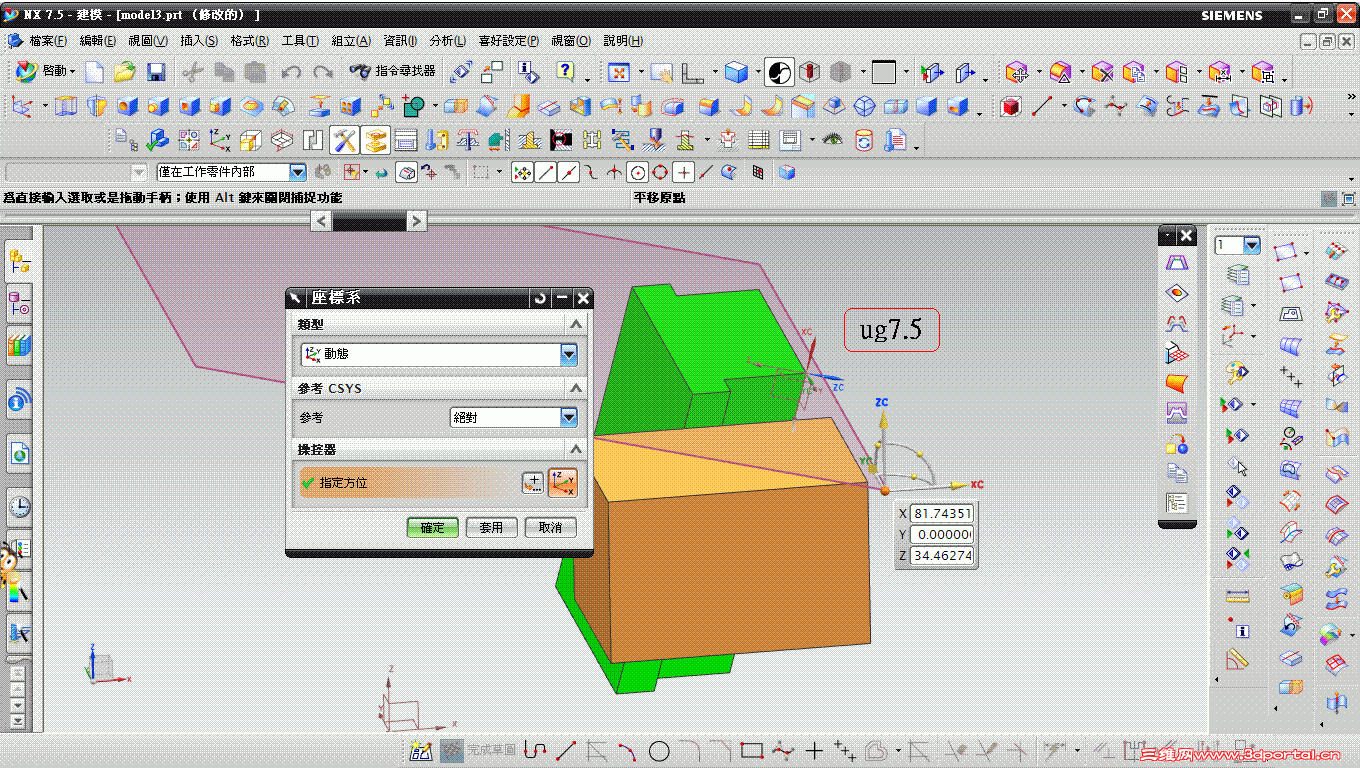Collapse the 類型 section

tap(575, 324)
